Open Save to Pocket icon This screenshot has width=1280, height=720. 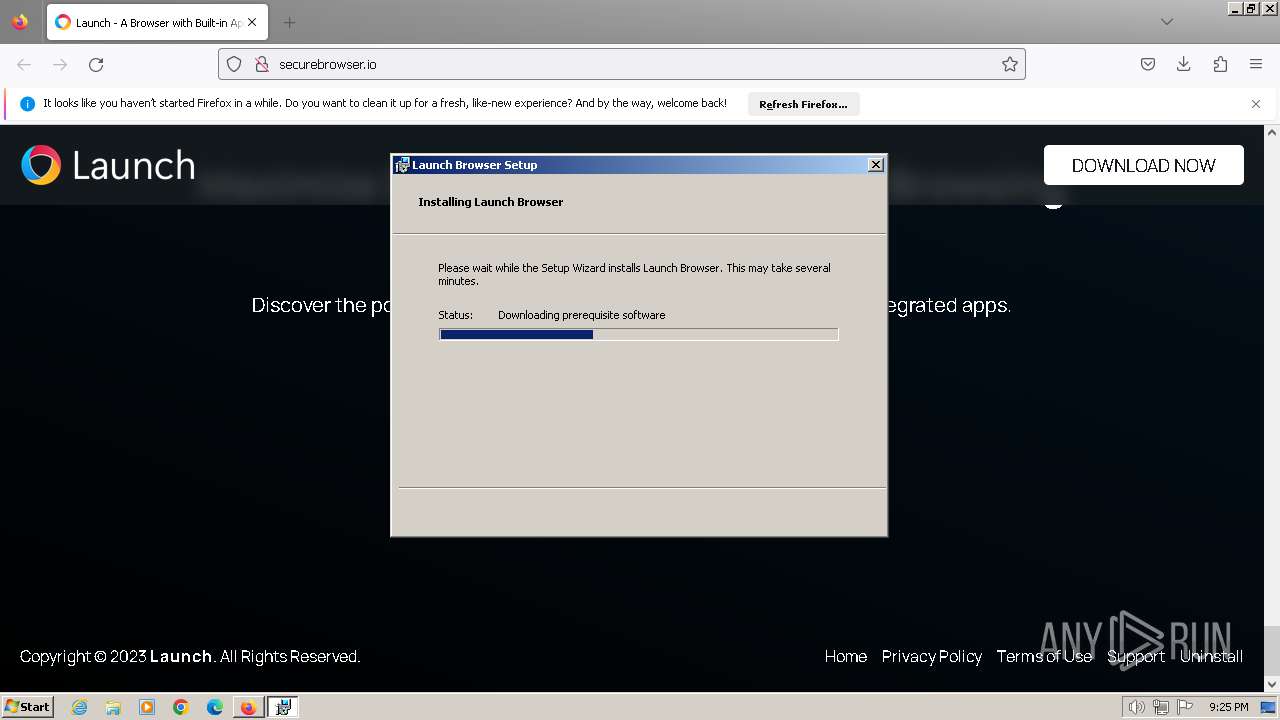(x=1148, y=64)
